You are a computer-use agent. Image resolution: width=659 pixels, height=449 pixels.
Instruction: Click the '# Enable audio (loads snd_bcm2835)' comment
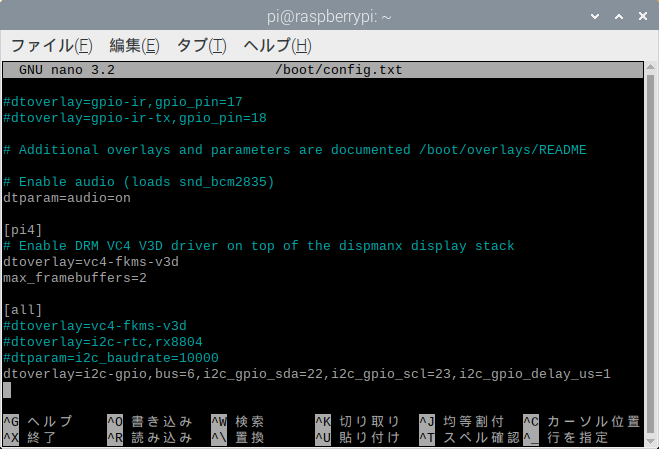(x=139, y=182)
